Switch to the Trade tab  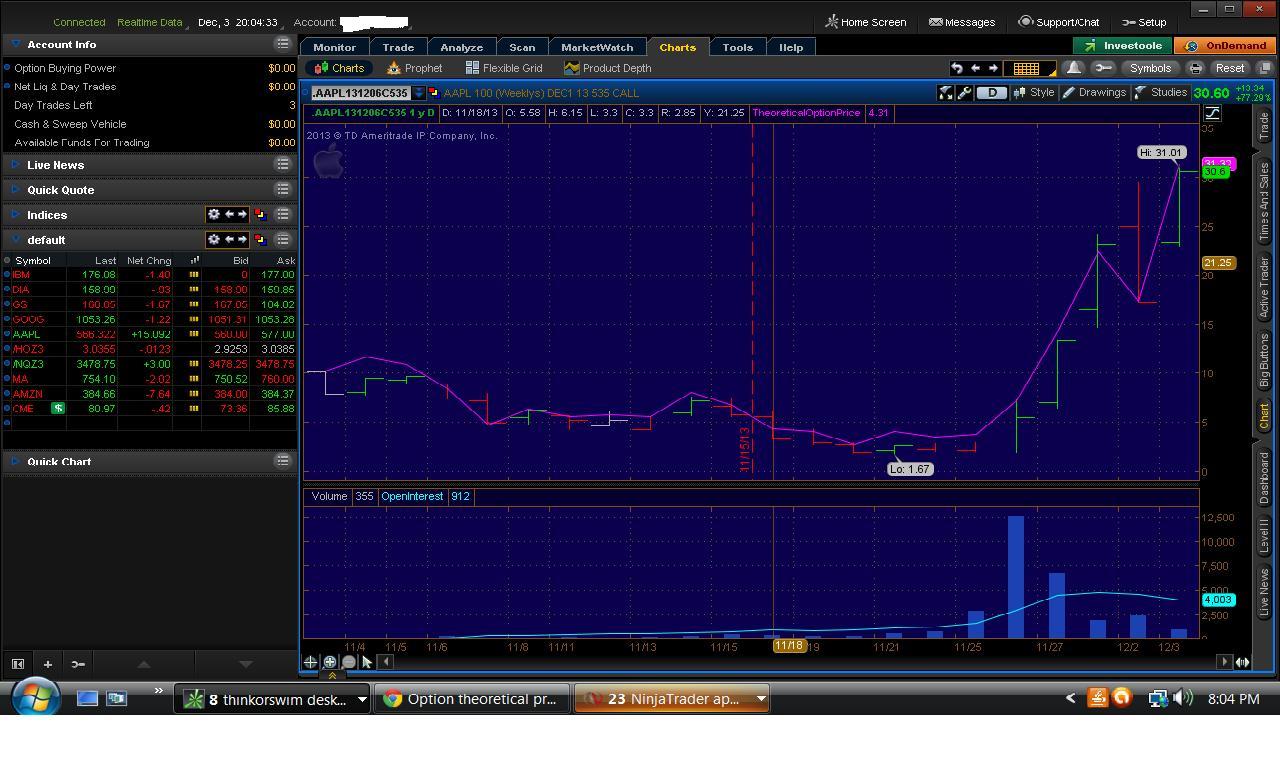(398, 47)
